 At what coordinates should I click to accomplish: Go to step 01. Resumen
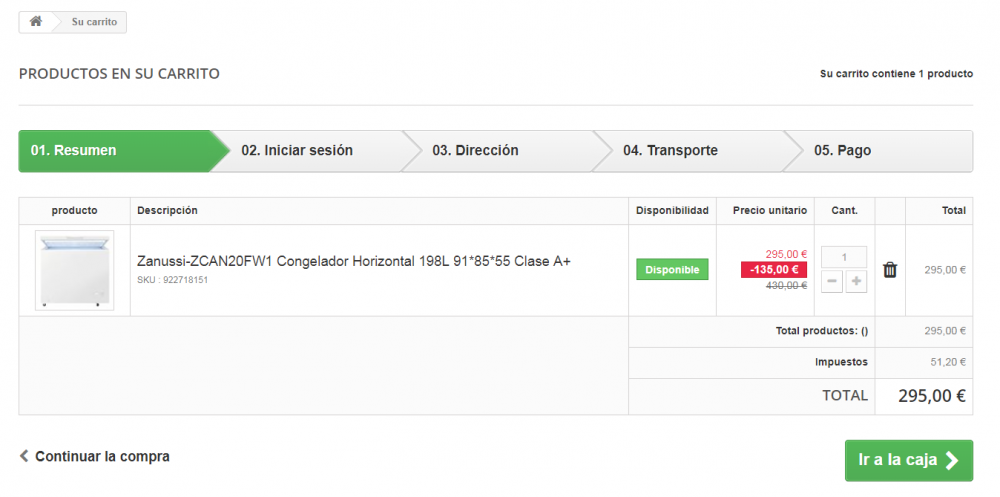(110, 151)
